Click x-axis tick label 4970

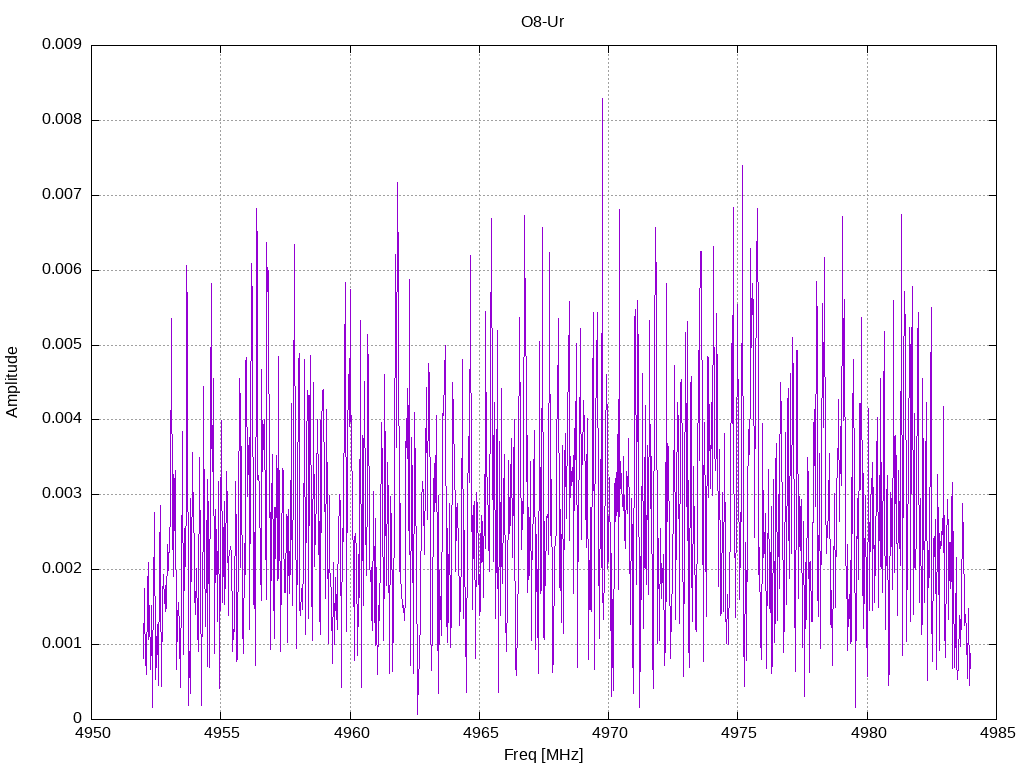coord(609,733)
